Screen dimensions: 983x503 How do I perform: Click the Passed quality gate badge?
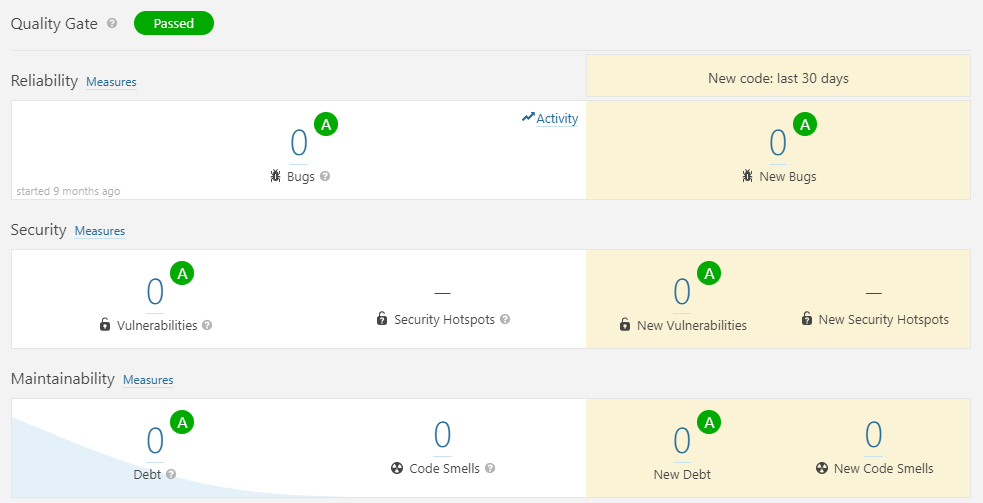click(x=174, y=23)
